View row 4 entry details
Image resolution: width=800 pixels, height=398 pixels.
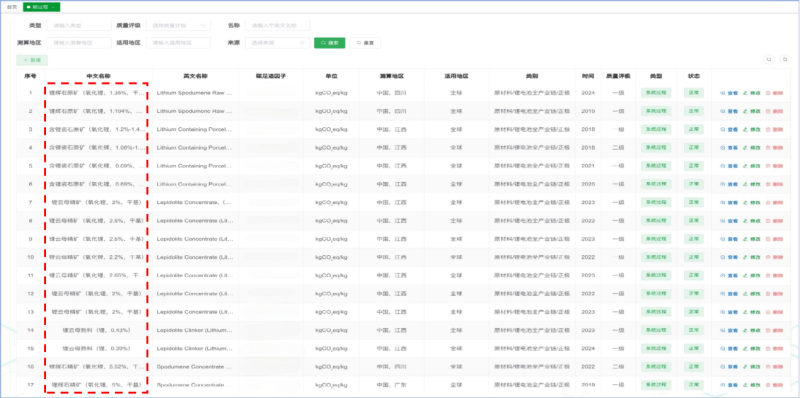point(729,148)
